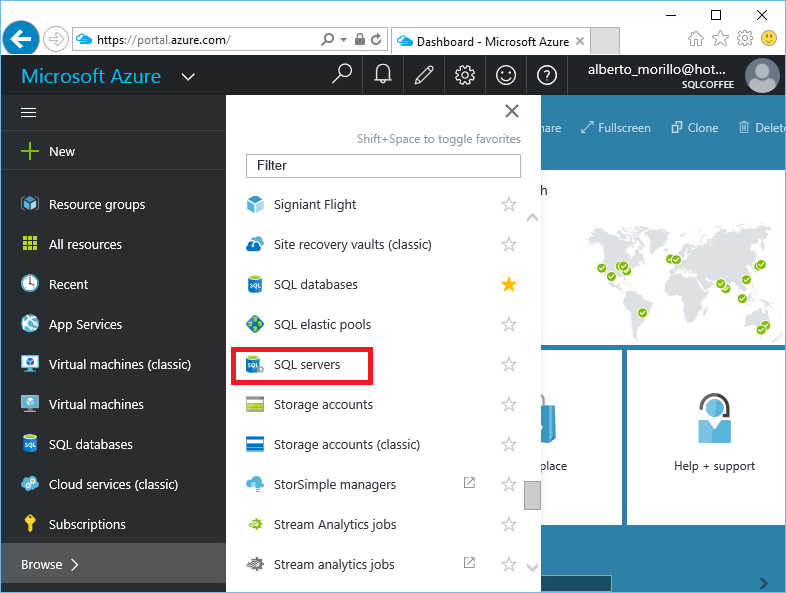
Task: Click the sidebar SQL databases icon
Action: pyautogui.click(x=30, y=444)
